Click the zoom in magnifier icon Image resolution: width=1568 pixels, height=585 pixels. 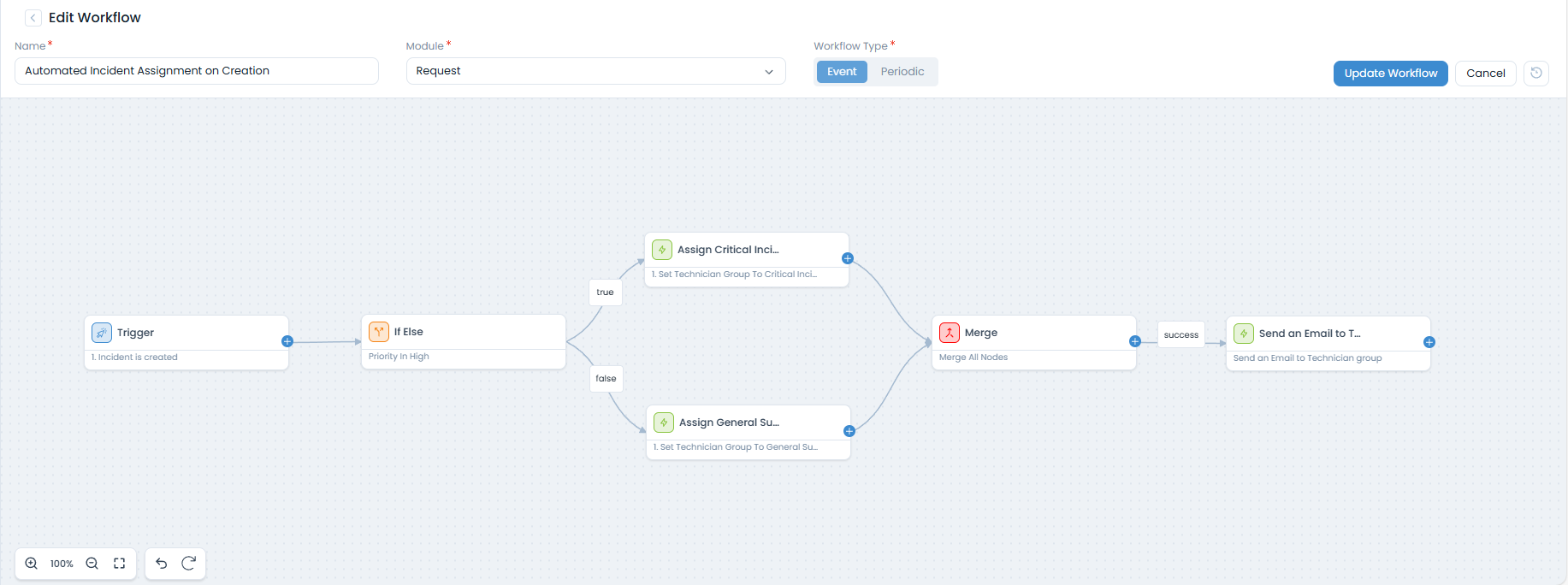coord(32,564)
